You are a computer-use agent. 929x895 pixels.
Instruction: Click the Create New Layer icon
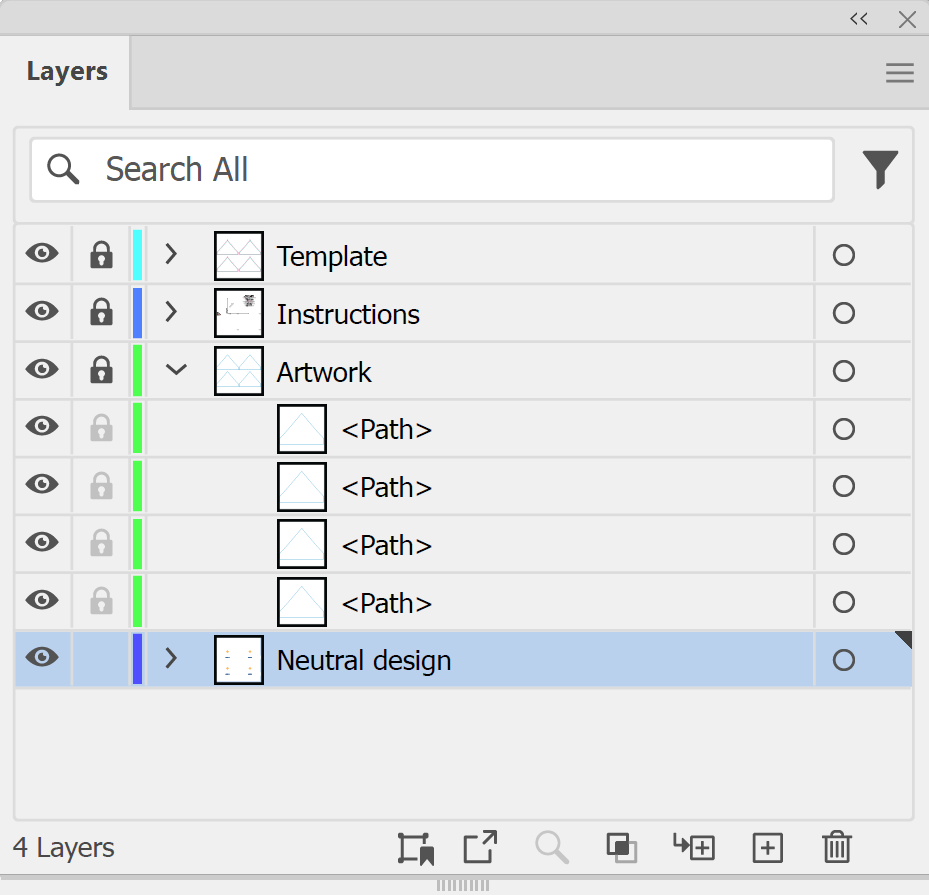click(x=767, y=848)
